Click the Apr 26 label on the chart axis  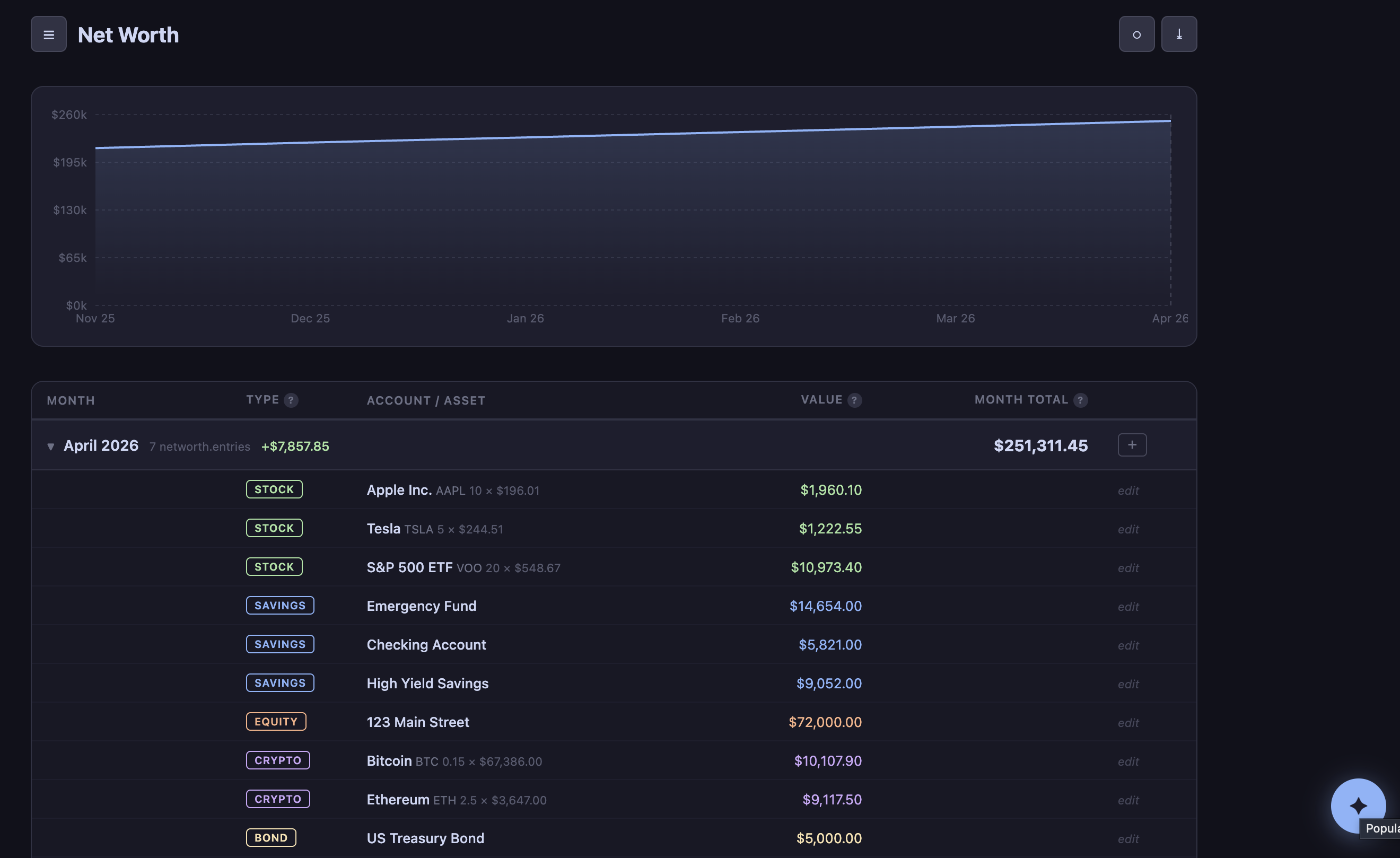pyautogui.click(x=1169, y=318)
